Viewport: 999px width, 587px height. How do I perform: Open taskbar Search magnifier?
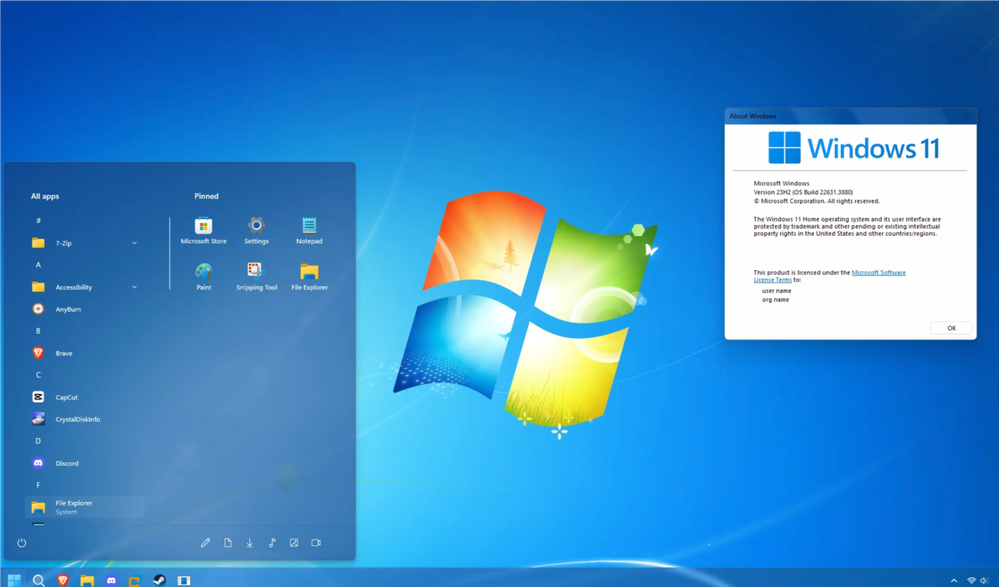(38, 580)
